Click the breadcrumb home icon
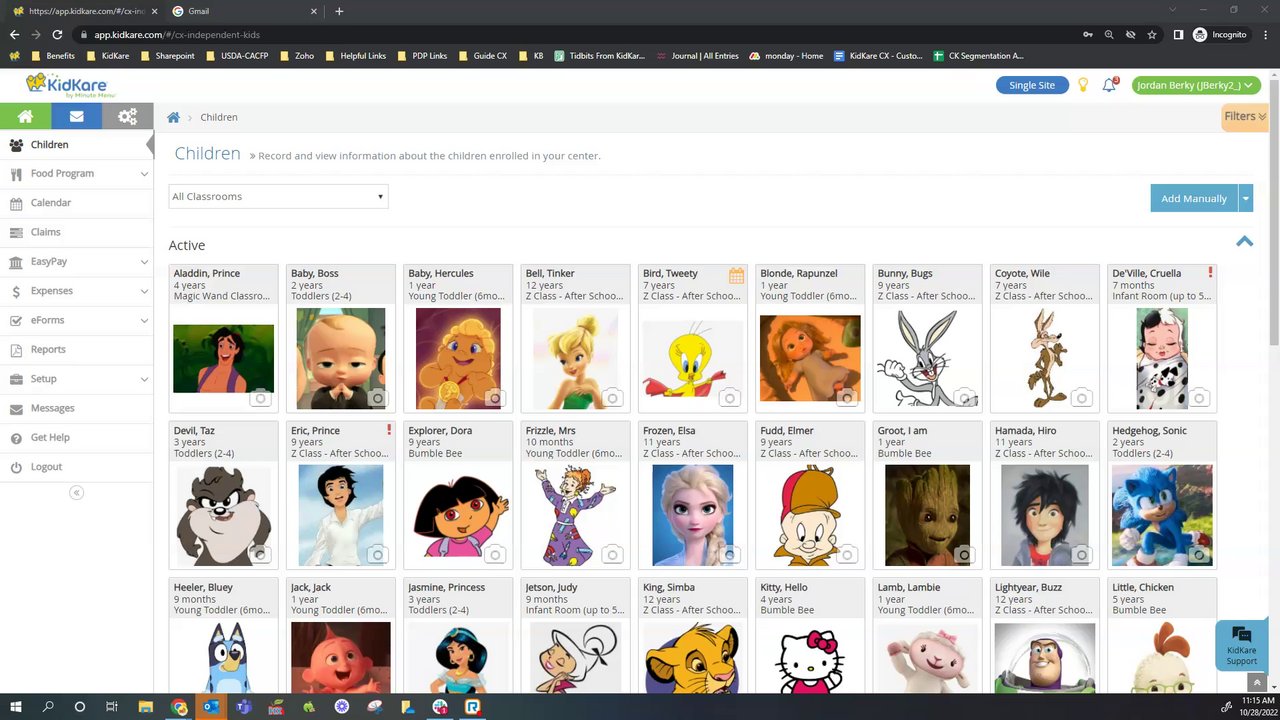 click(x=173, y=117)
